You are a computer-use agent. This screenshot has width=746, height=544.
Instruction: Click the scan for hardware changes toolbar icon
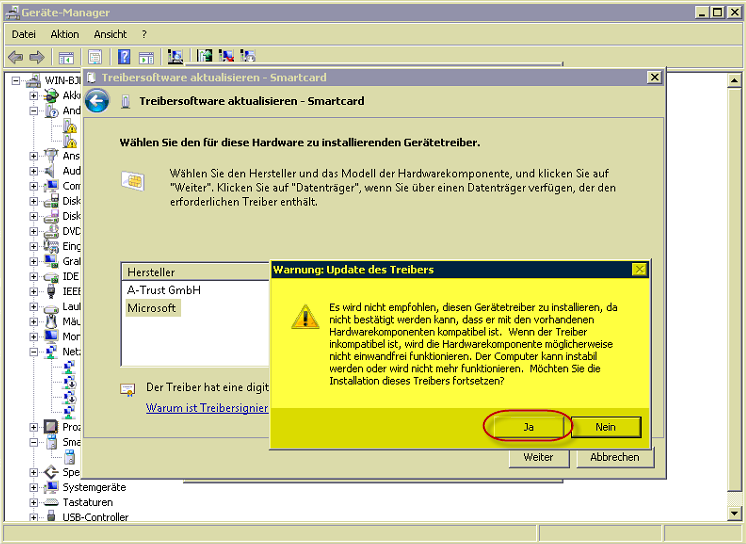pyautogui.click(x=176, y=57)
